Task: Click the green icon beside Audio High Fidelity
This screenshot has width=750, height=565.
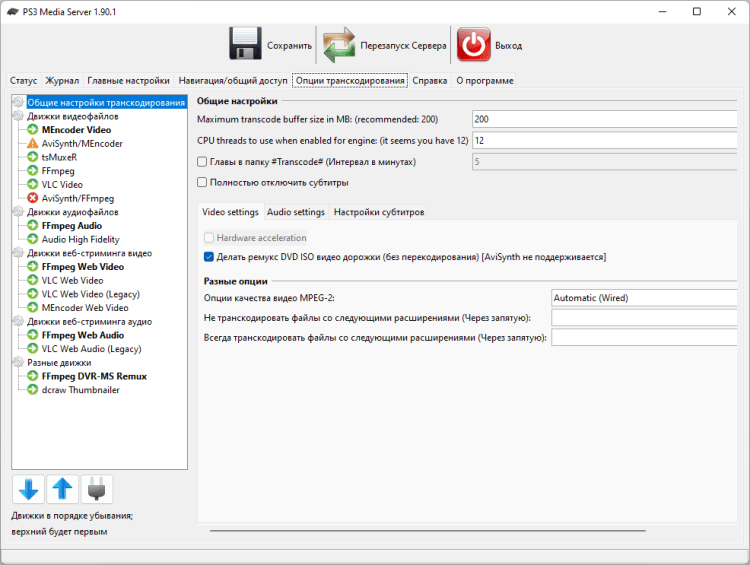Action: (33, 239)
